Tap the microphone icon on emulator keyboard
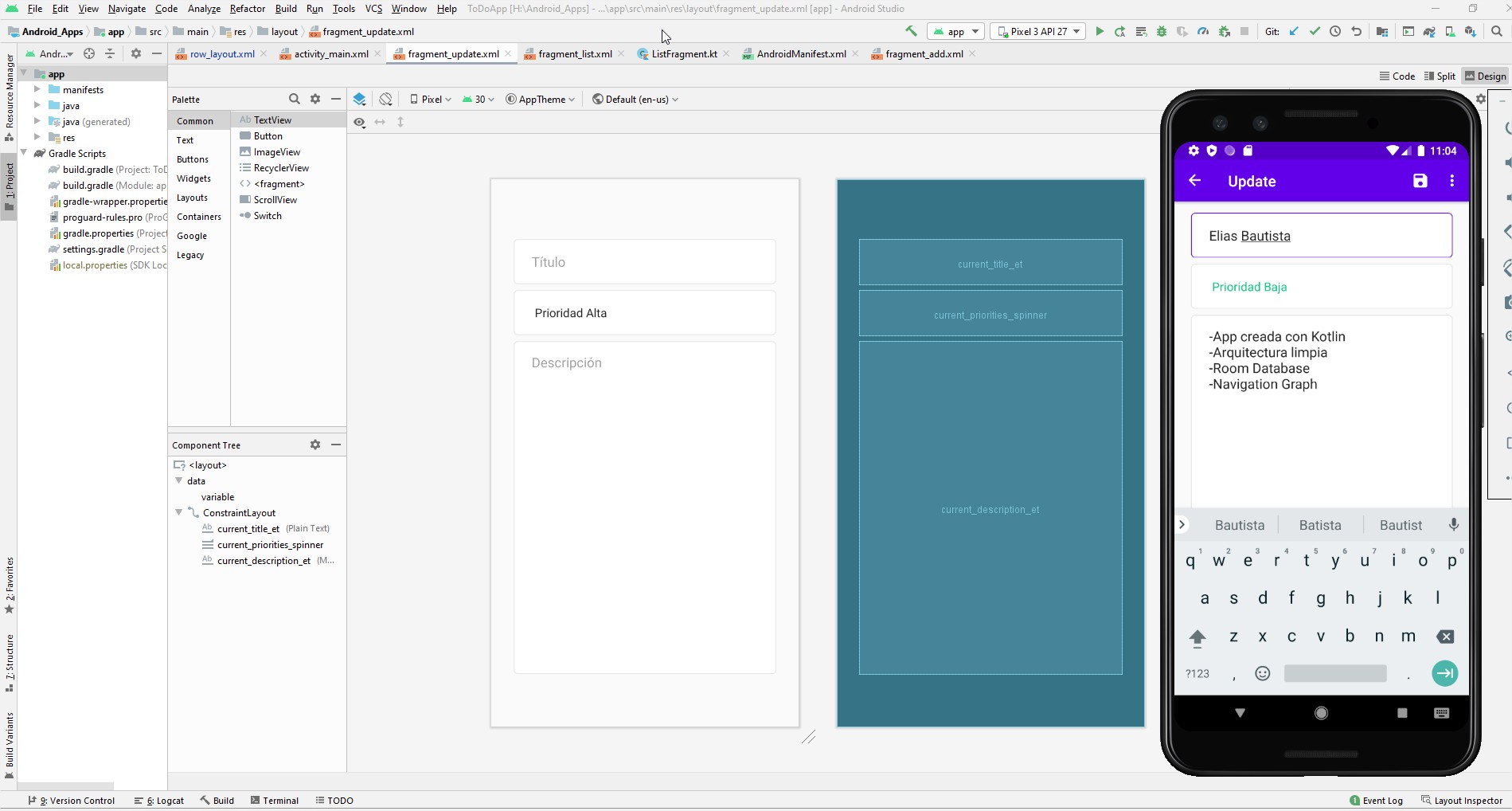 click(1453, 525)
